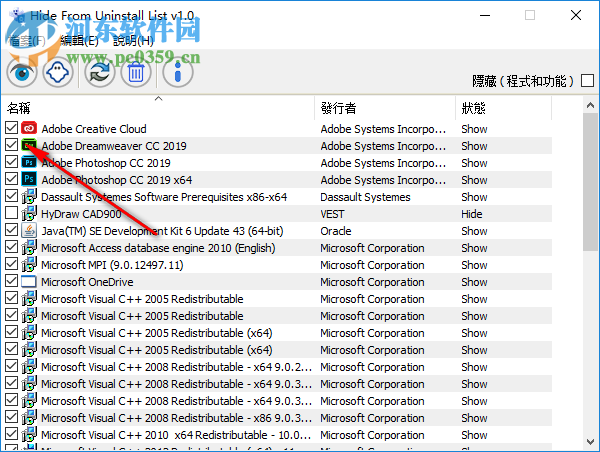Toggle the Microsoft MPI checkbox
The width and height of the screenshot is (600, 452).
coord(12,264)
